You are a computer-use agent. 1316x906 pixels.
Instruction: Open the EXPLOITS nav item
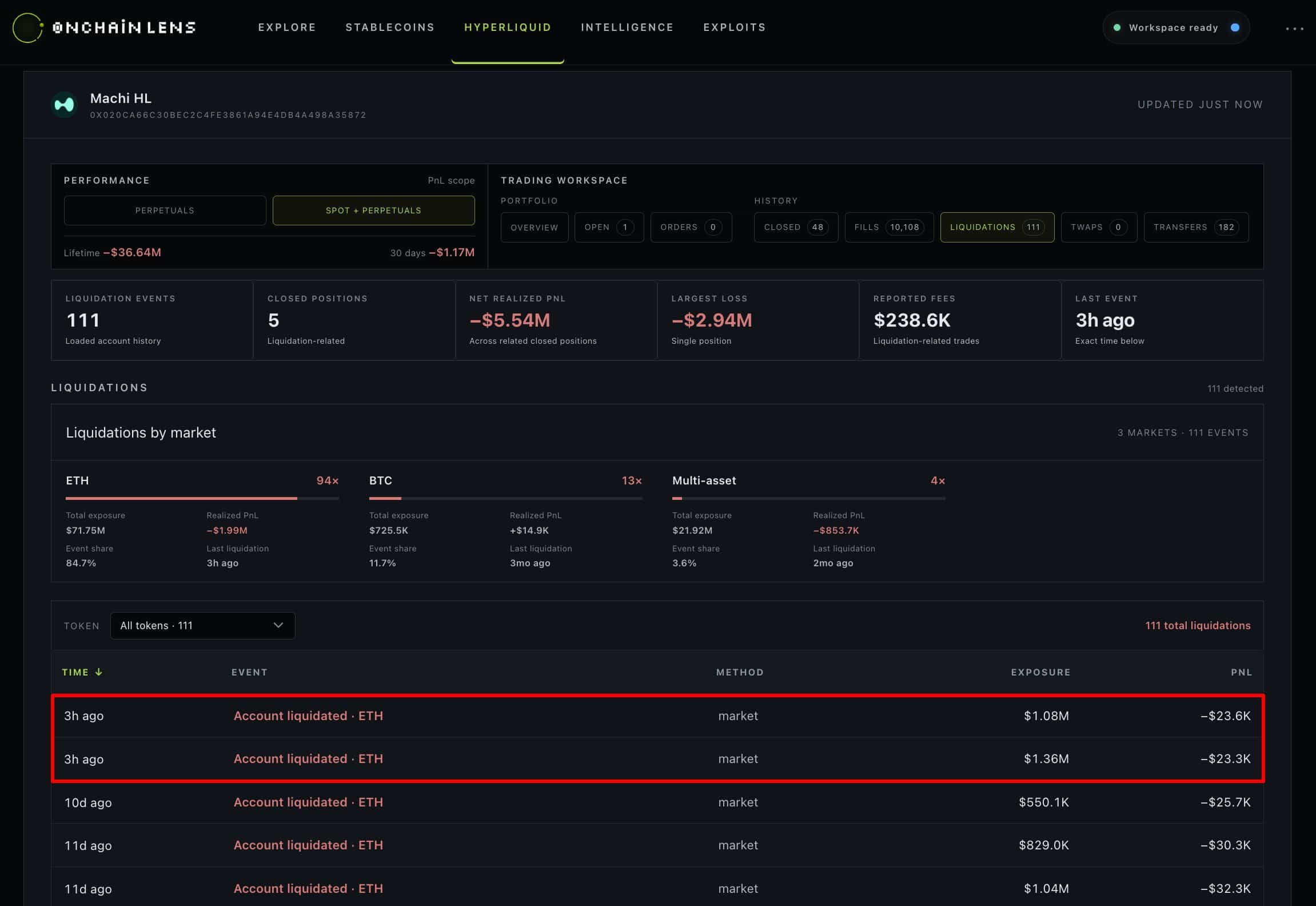[x=735, y=27]
